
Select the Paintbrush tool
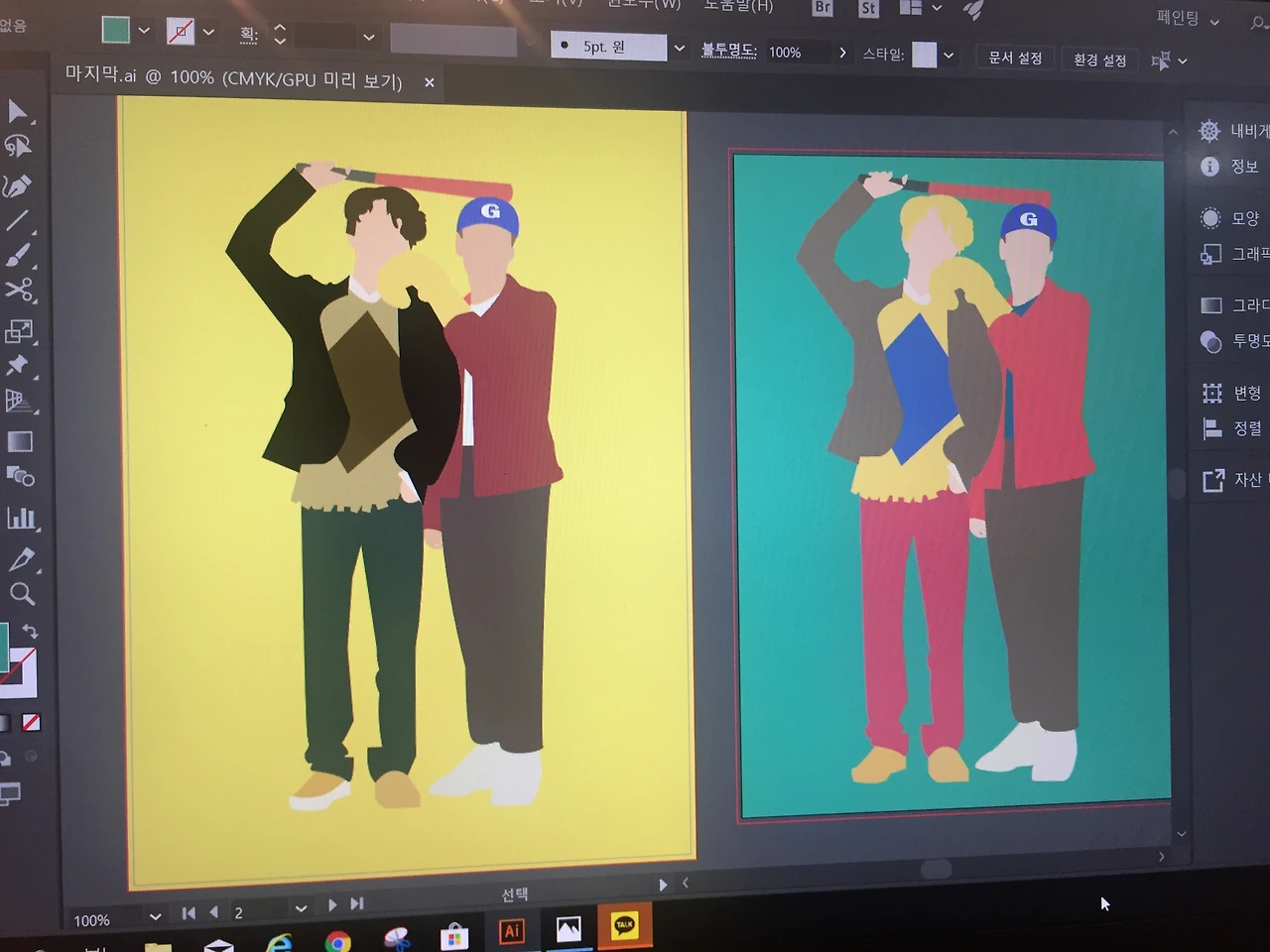click(18, 255)
